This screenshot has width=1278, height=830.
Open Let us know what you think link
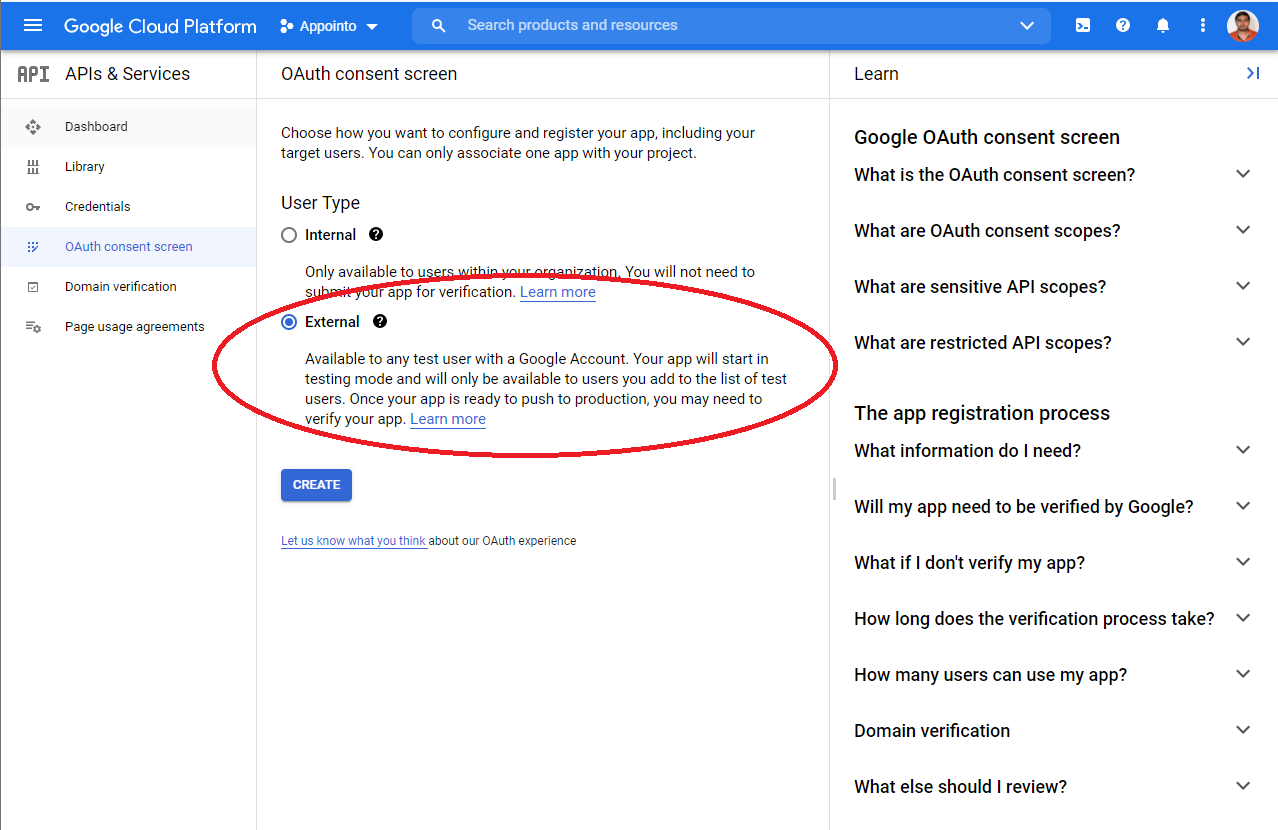tap(354, 541)
